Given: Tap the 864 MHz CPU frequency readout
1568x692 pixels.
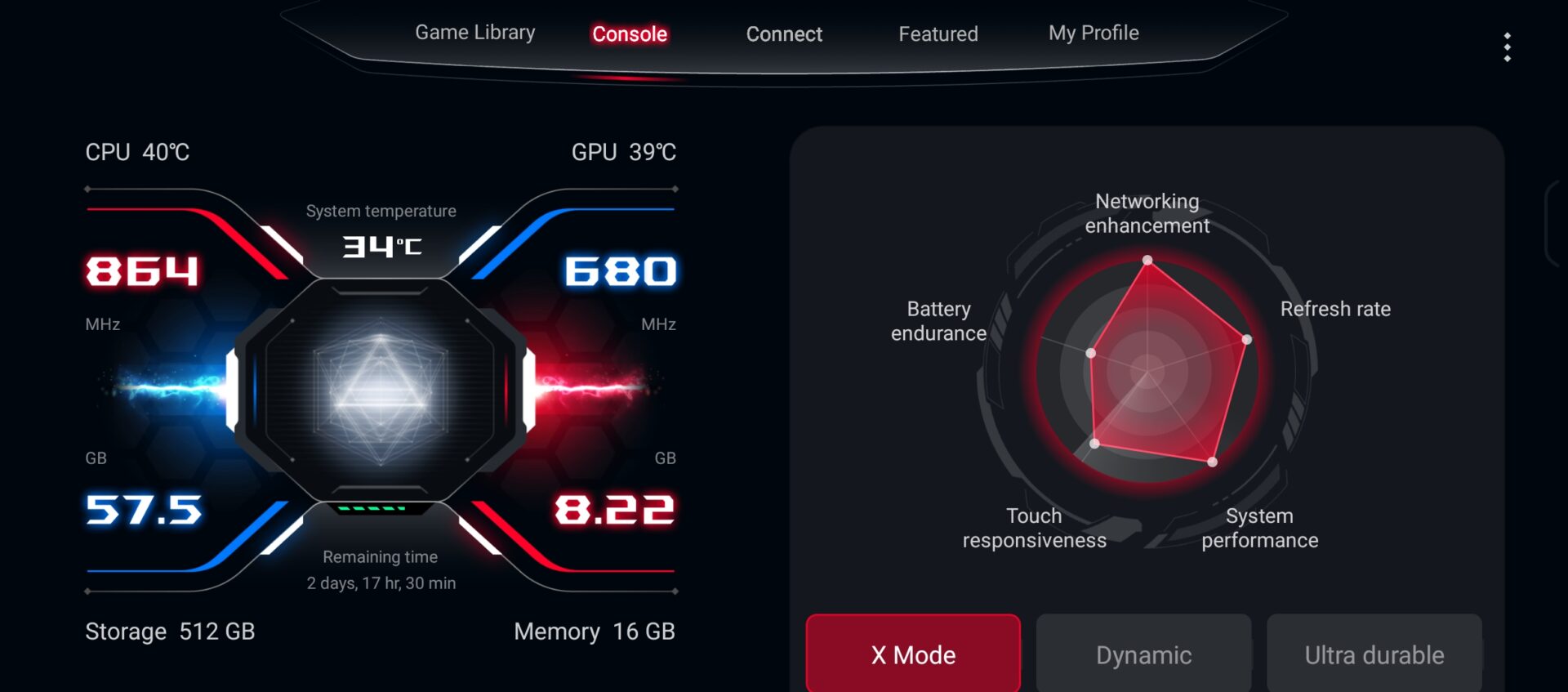Looking at the screenshot, I should [143, 270].
